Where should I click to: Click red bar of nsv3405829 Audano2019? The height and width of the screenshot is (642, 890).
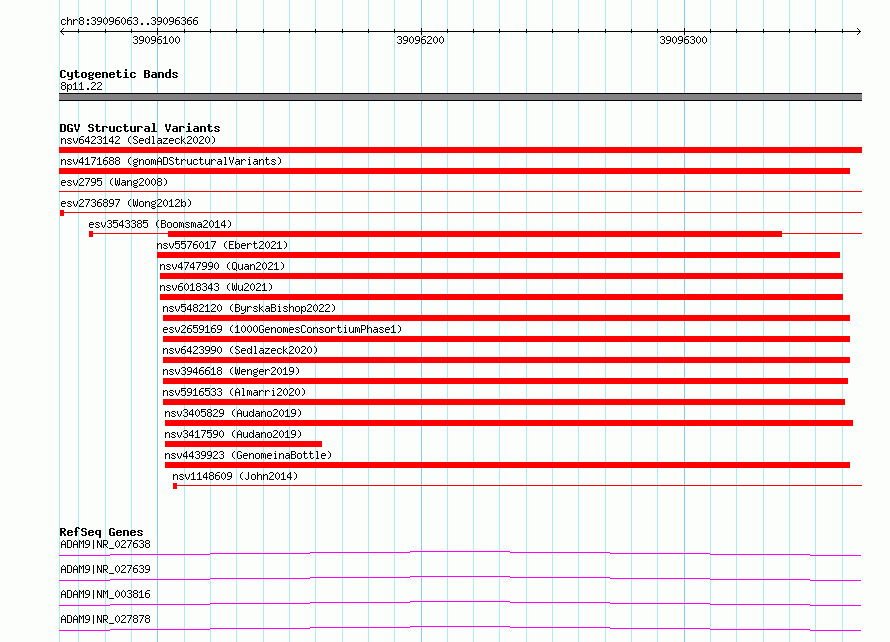tap(509, 423)
